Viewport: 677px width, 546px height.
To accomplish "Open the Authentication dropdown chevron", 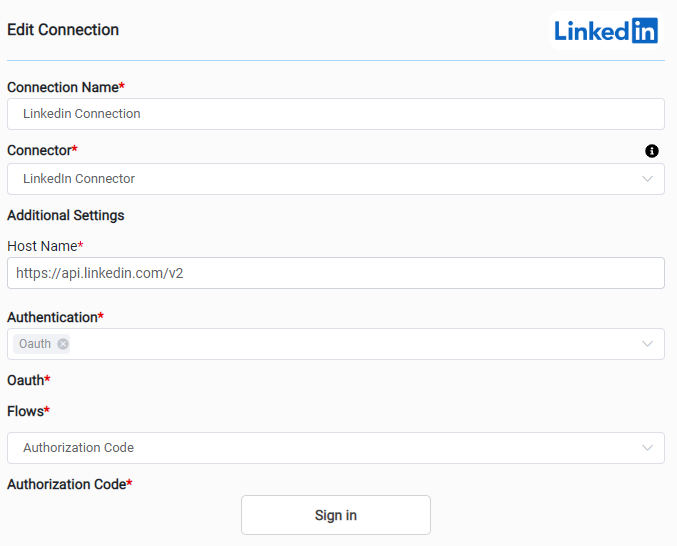I will click(x=647, y=344).
